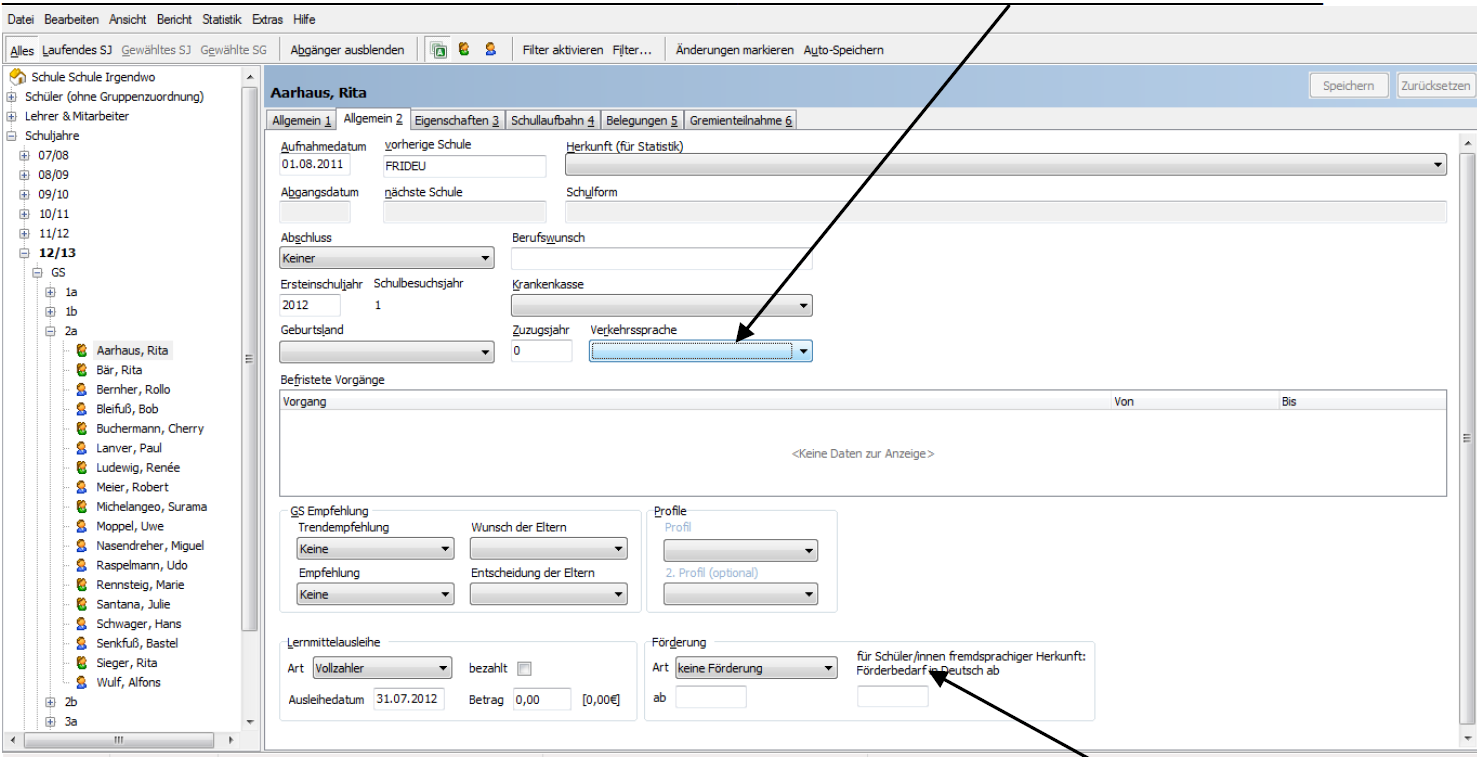
Task: Click the student icon next to Meier, Robert
Action: [x=82, y=487]
